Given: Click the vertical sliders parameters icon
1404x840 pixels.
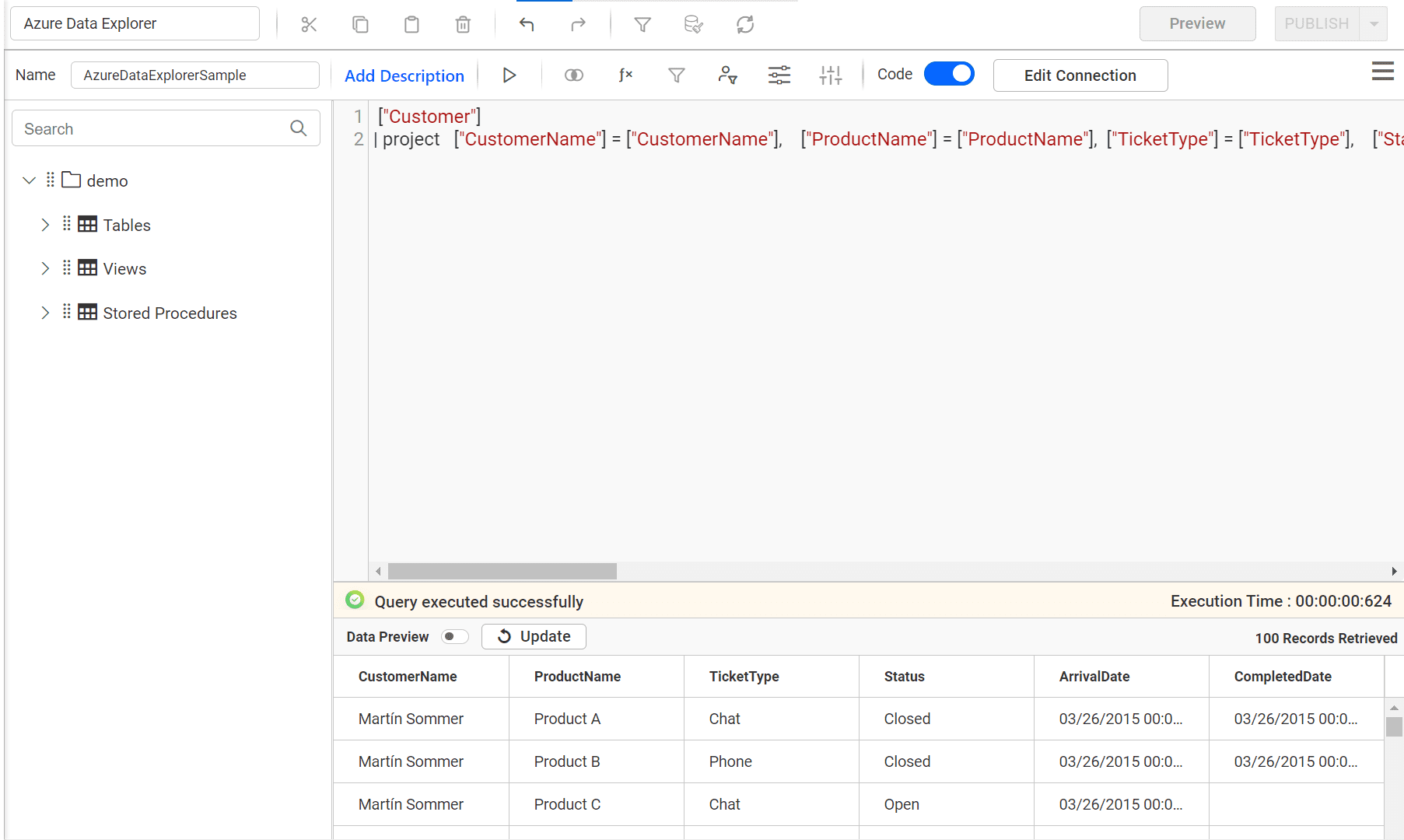Looking at the screenshot, I should coord(831,75).
